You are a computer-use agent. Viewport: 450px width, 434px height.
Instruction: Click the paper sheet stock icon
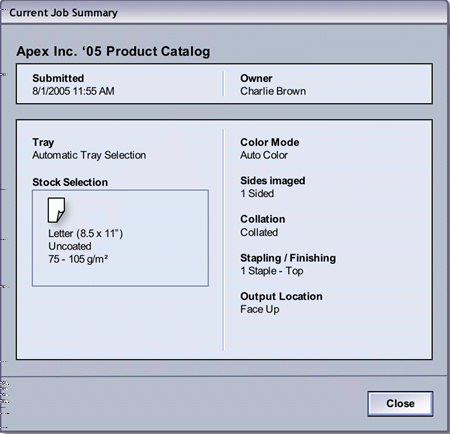(x=56, y=210)
